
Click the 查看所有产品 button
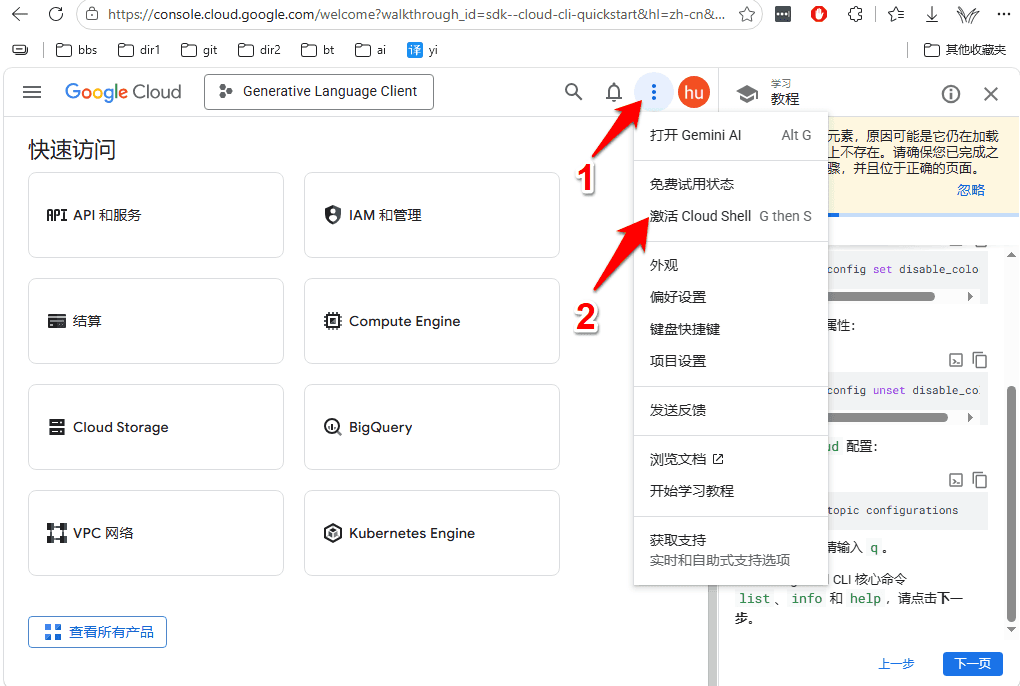pos(98,632)
